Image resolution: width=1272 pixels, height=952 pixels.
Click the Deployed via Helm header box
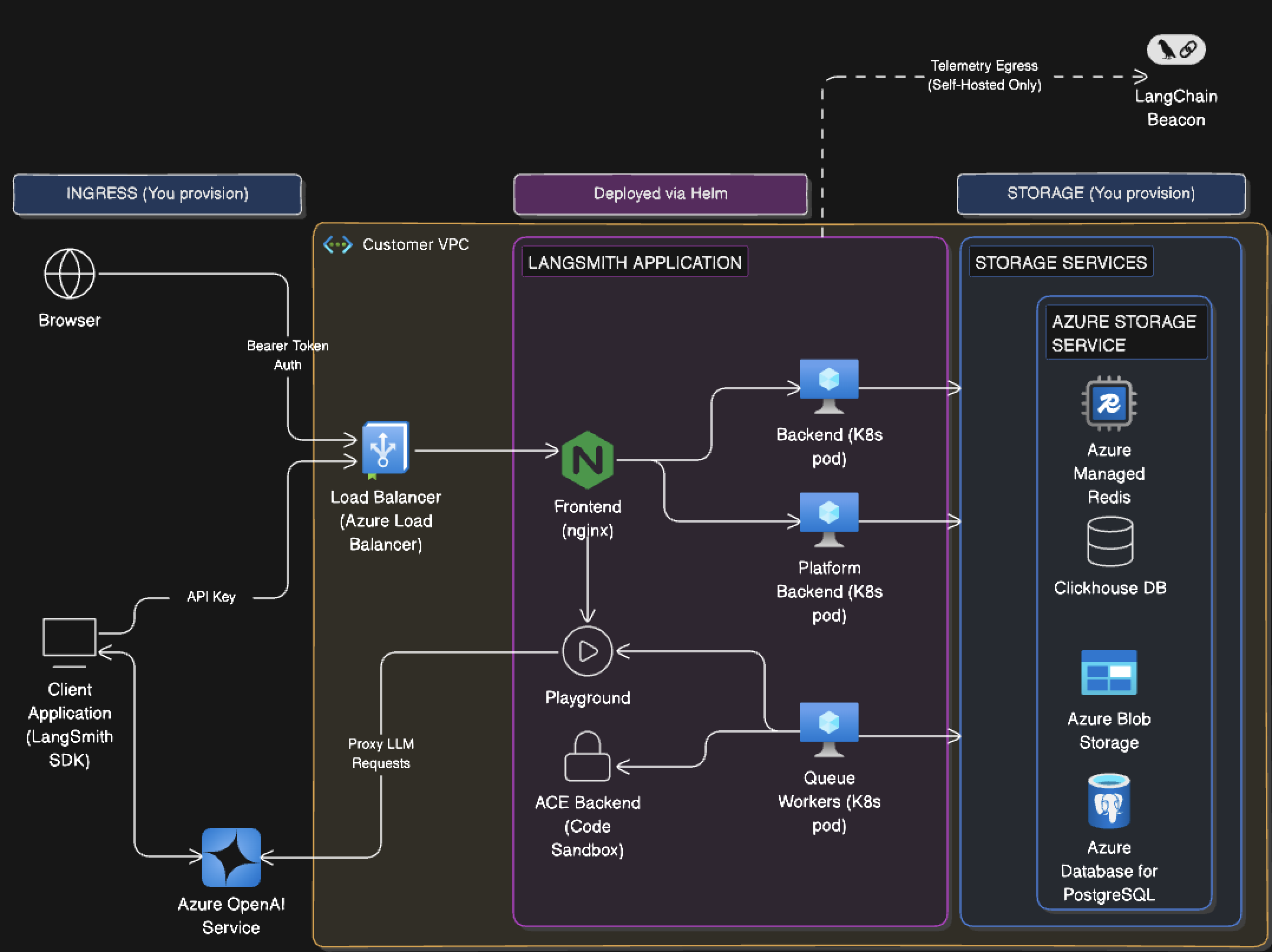(660, 193)
